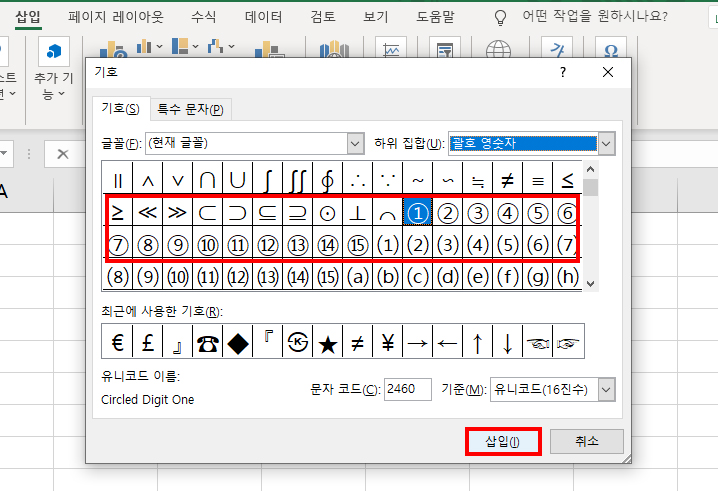Select the much-less-than ≪ symbol

[148, 213]
